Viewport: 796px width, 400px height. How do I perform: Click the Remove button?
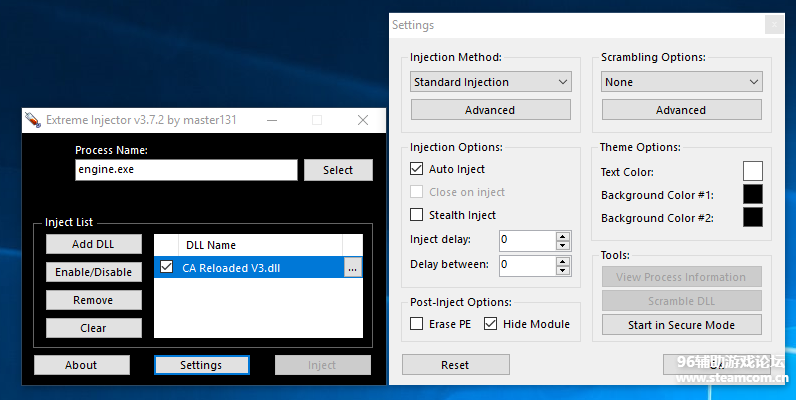click(93, 300)
